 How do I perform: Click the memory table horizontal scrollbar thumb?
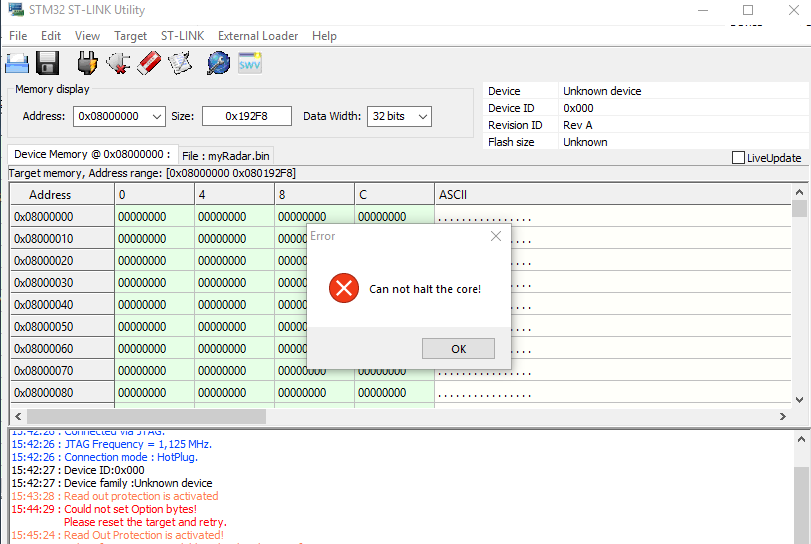pos(146,416)
